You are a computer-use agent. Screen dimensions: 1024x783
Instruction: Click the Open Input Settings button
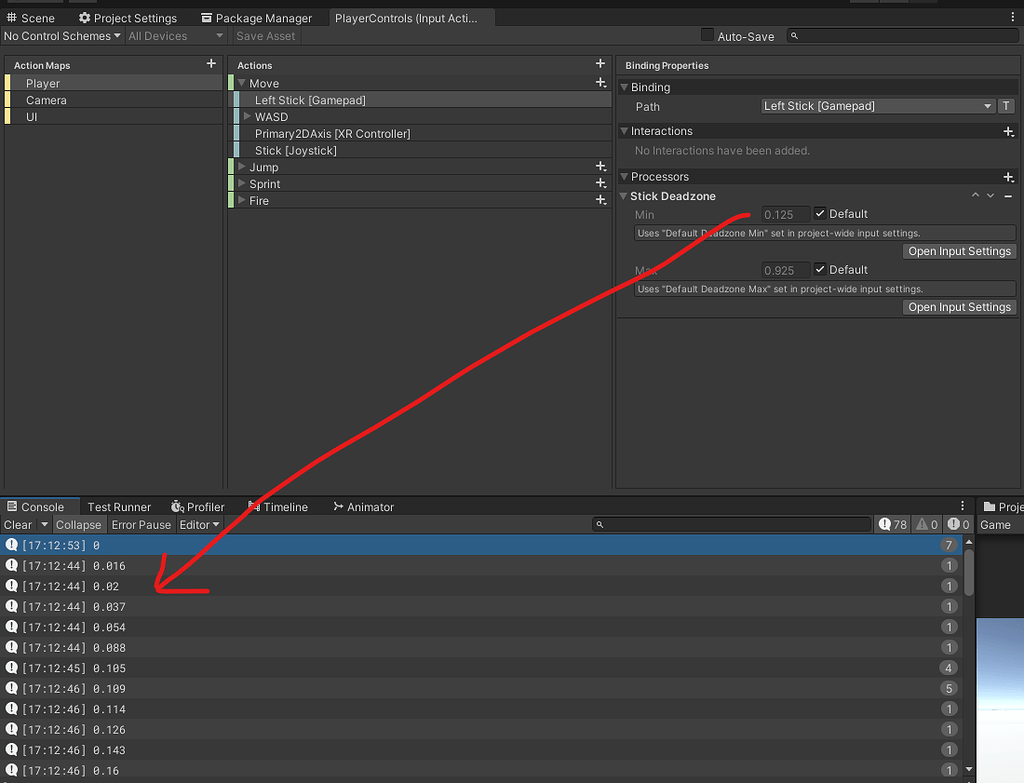(x=958, y=251)
